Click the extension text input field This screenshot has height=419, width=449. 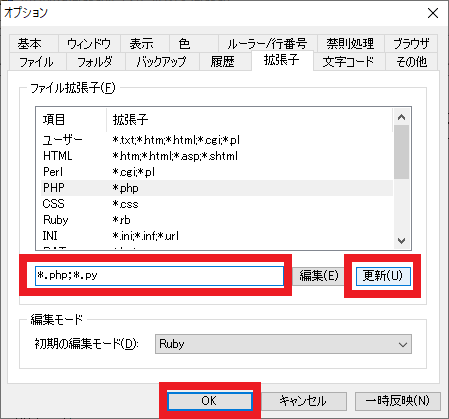coord(159,276)
